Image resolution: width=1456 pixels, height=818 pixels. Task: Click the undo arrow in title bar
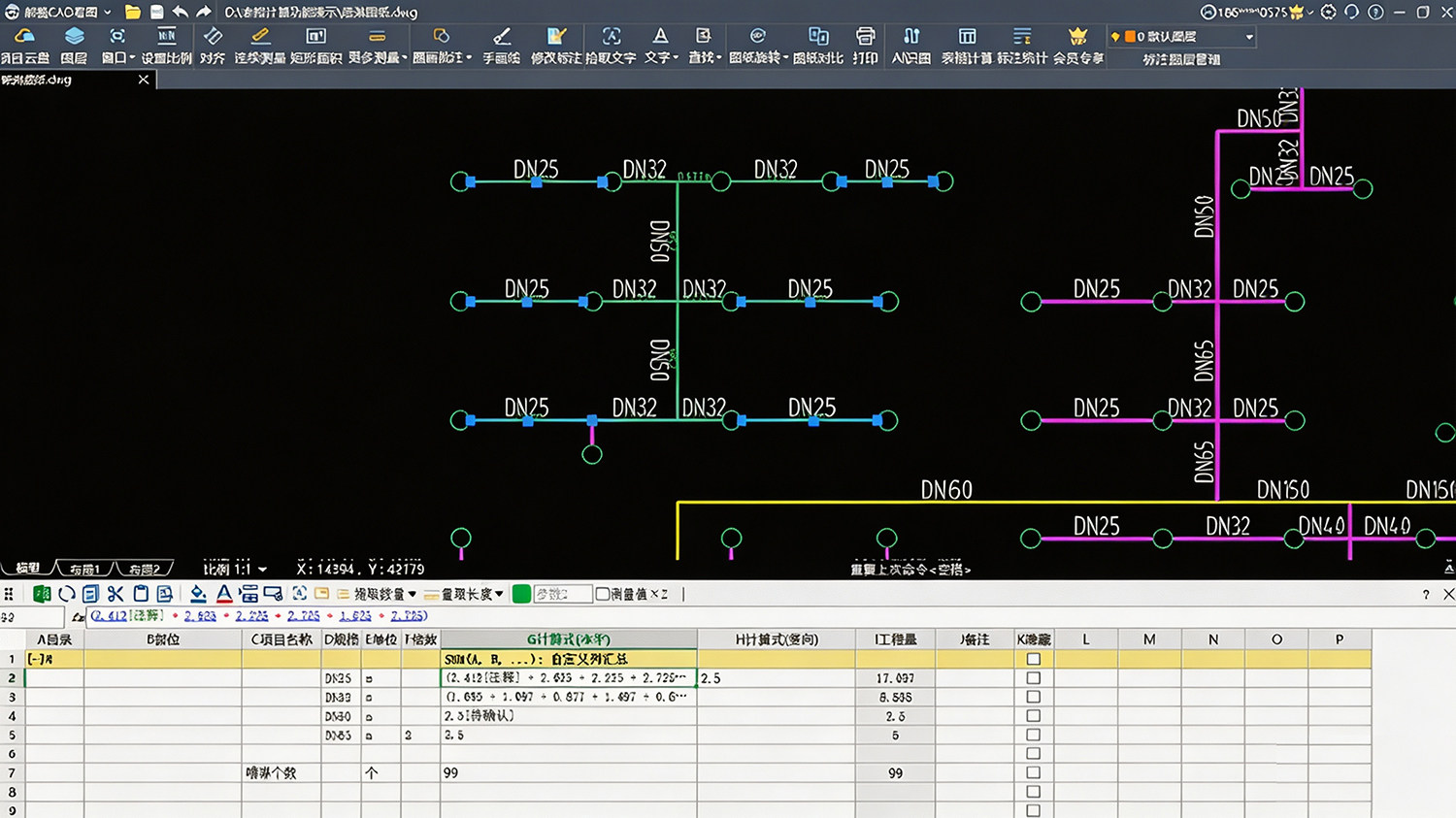(x=181, y=12)
